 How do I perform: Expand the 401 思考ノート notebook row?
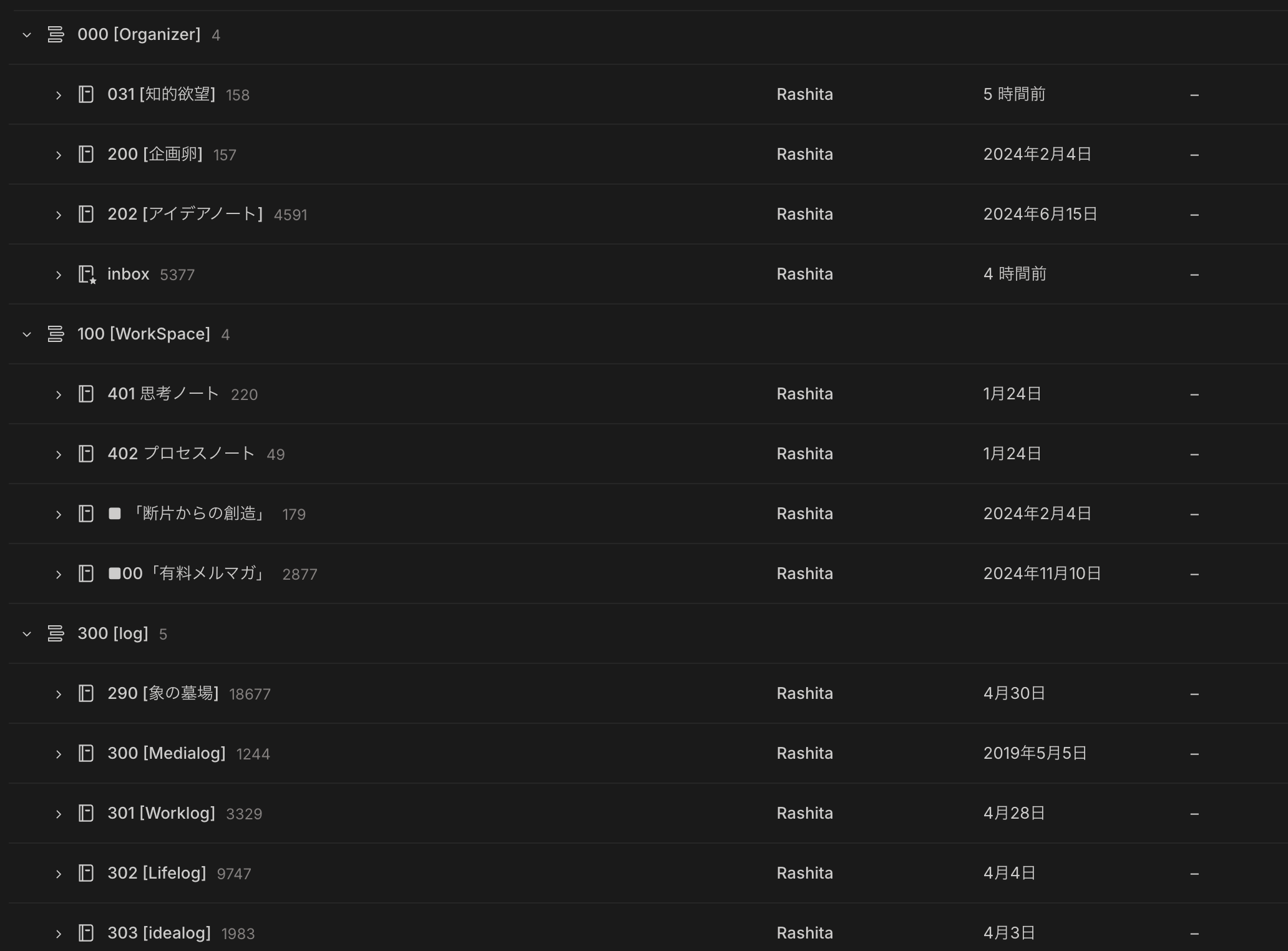point(59,394)
